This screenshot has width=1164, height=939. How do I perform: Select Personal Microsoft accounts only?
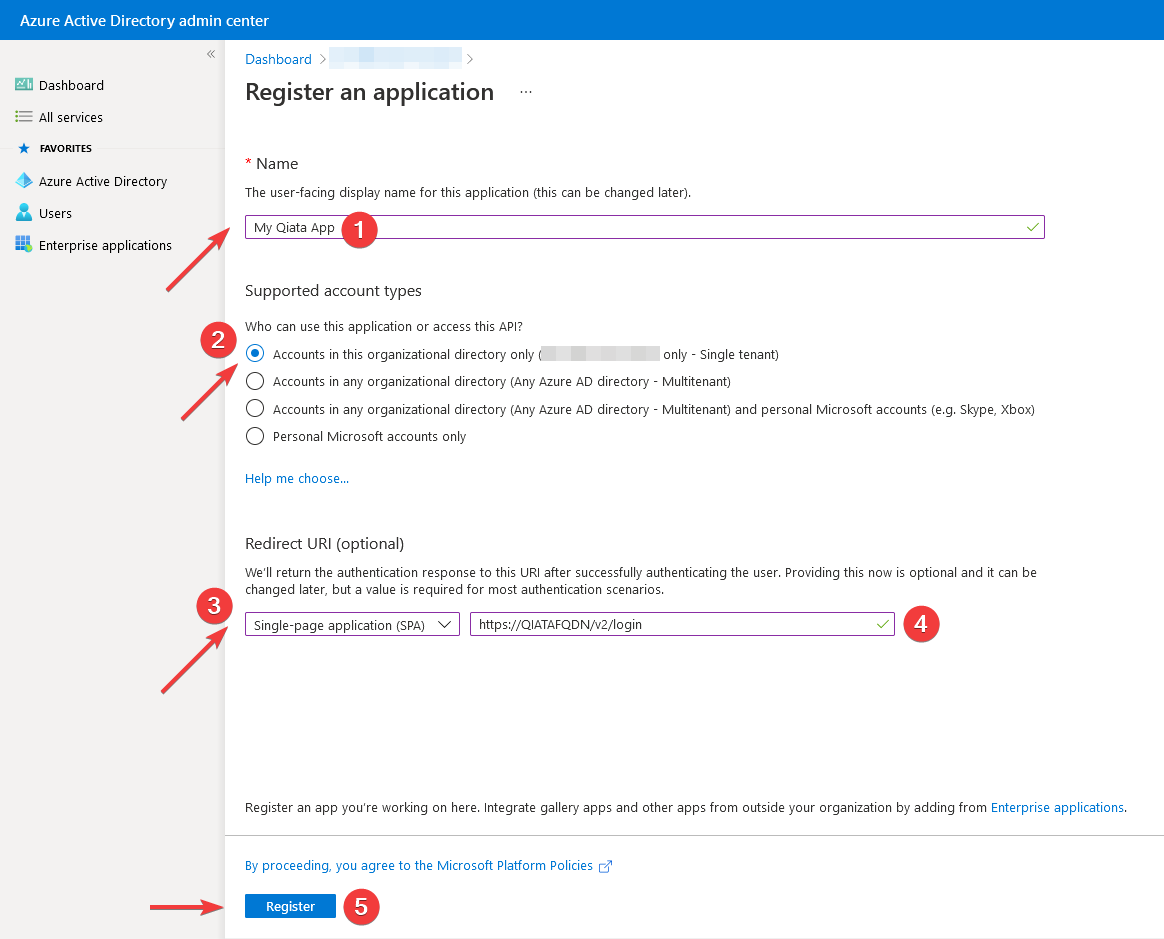[255, 436]
